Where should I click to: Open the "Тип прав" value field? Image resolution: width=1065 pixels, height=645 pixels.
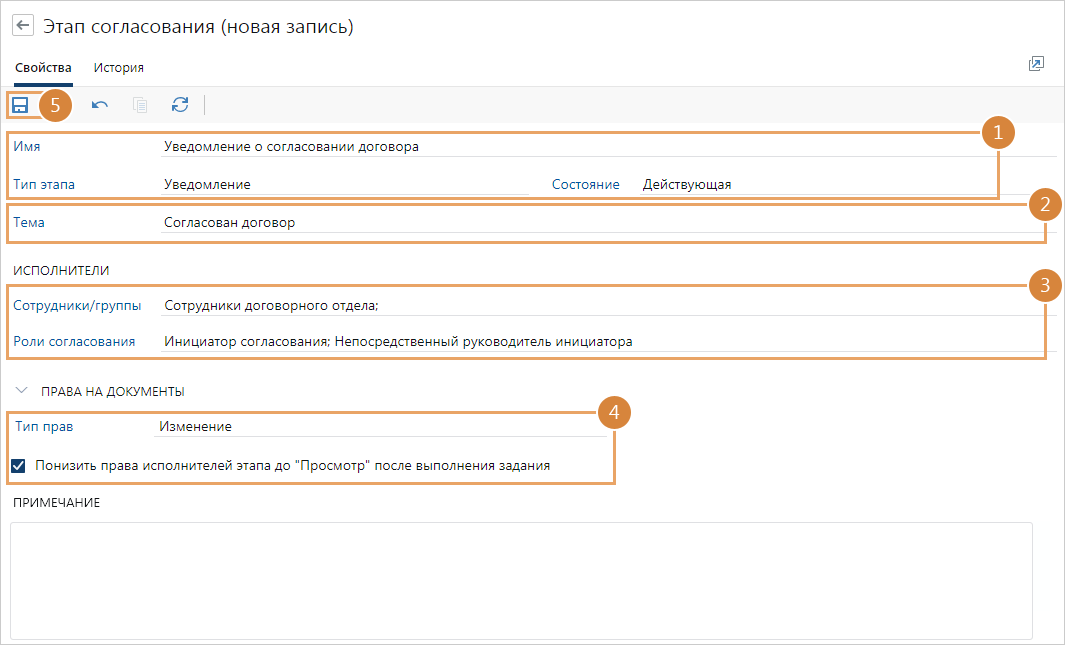[380, 427]
